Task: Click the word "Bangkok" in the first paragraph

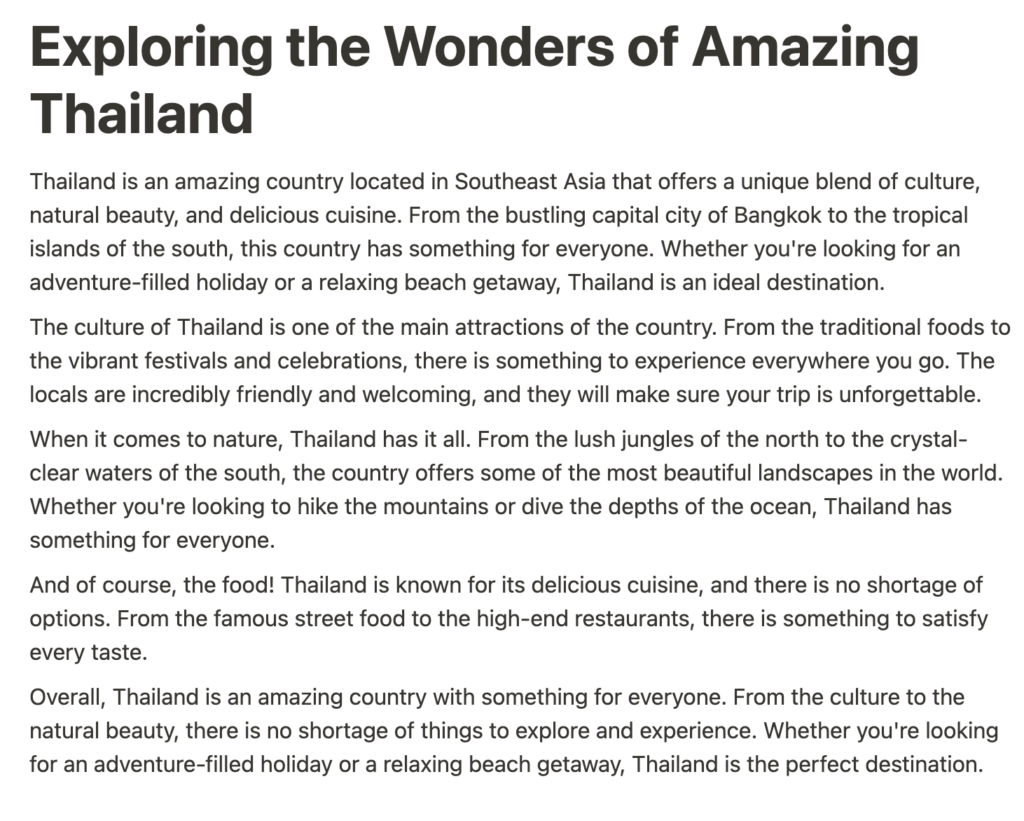Action: click(777, 215)
